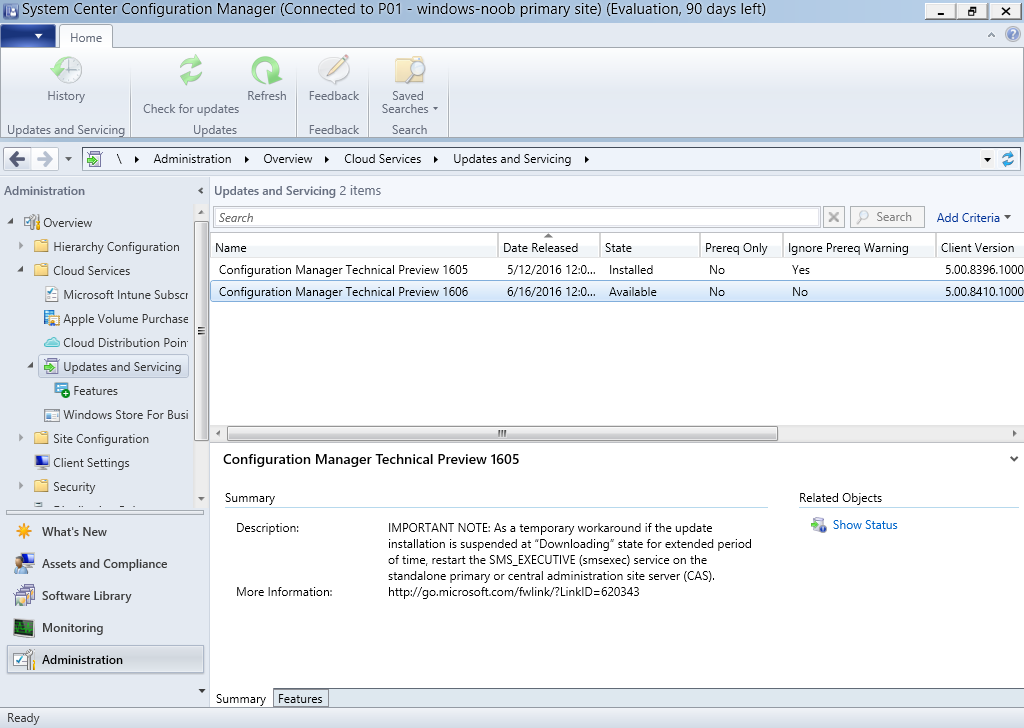The image size is (1024, 728).
Task: Click Overview in the breadcrumb path
Action: (x=287, y=159)
